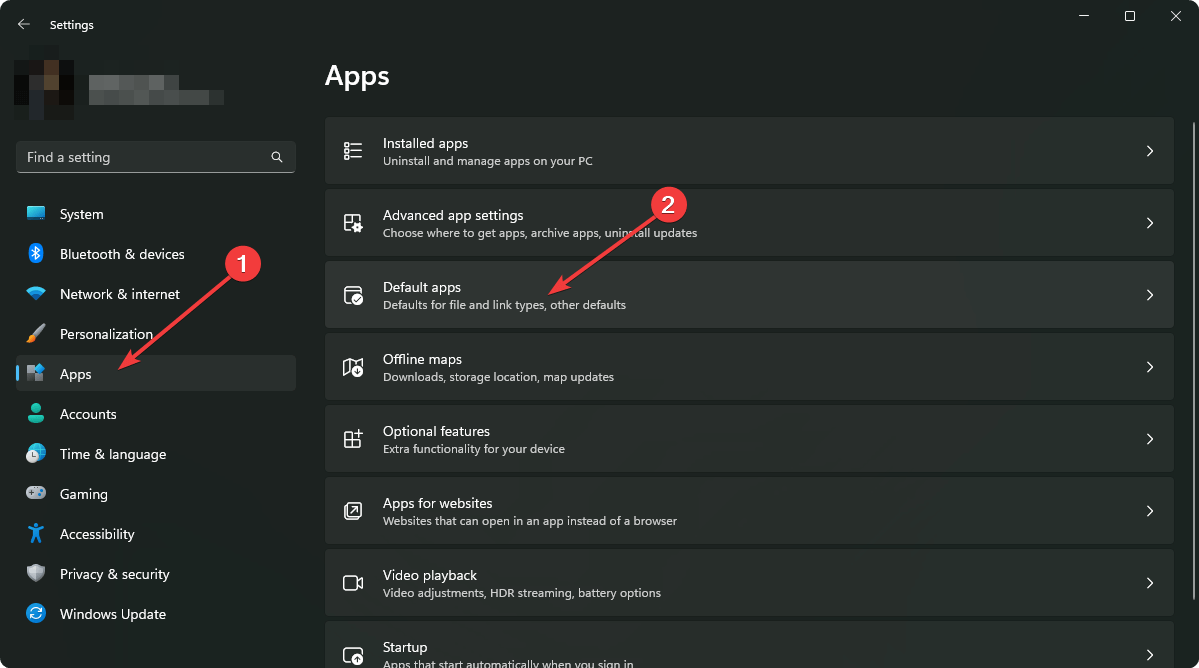Viewport: 1199px width, 668px height.
Task: Click the Optional features grid icon
Action: 353,439
